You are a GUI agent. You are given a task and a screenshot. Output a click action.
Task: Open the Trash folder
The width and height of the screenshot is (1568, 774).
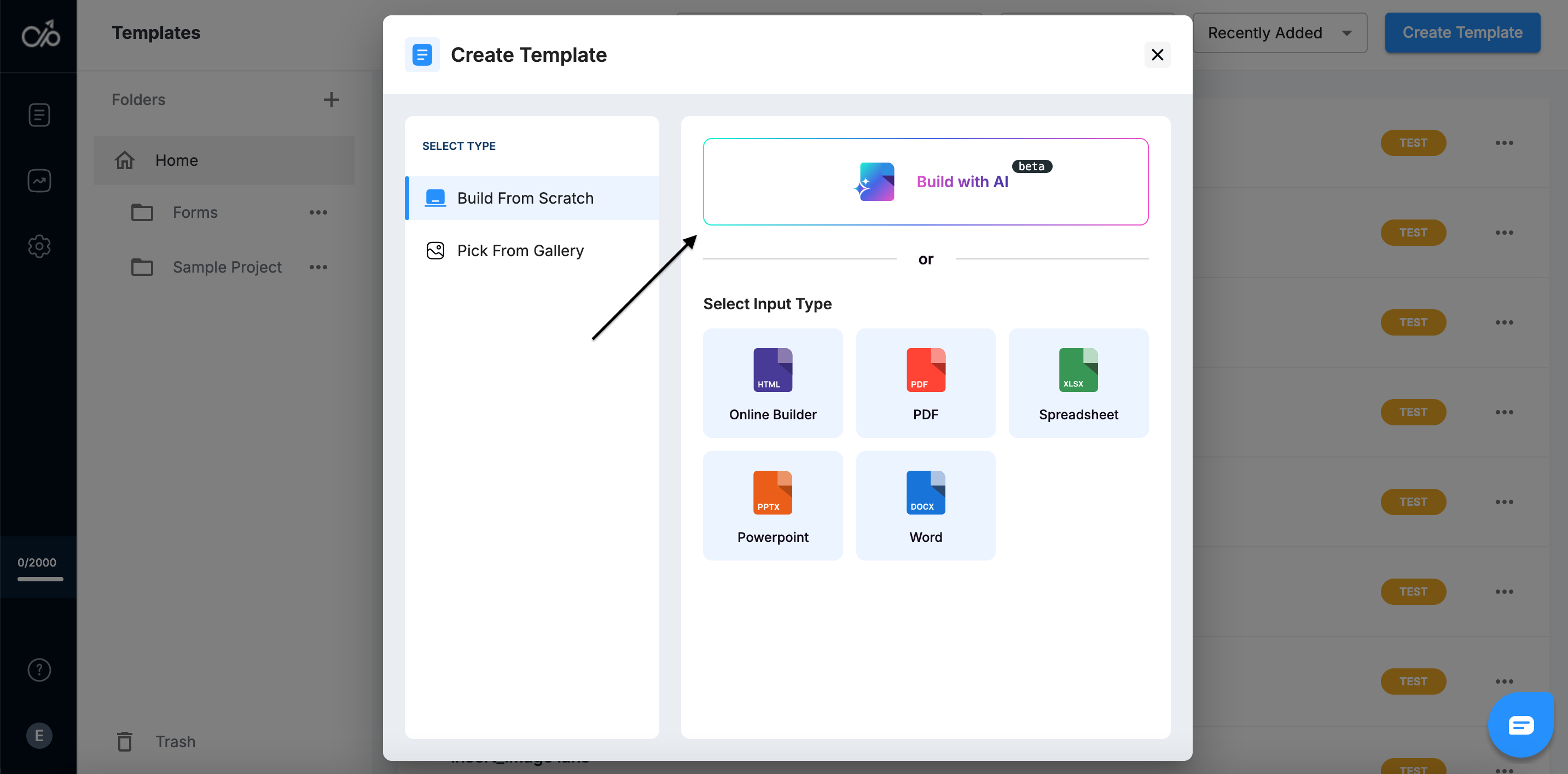click(175, 742)
